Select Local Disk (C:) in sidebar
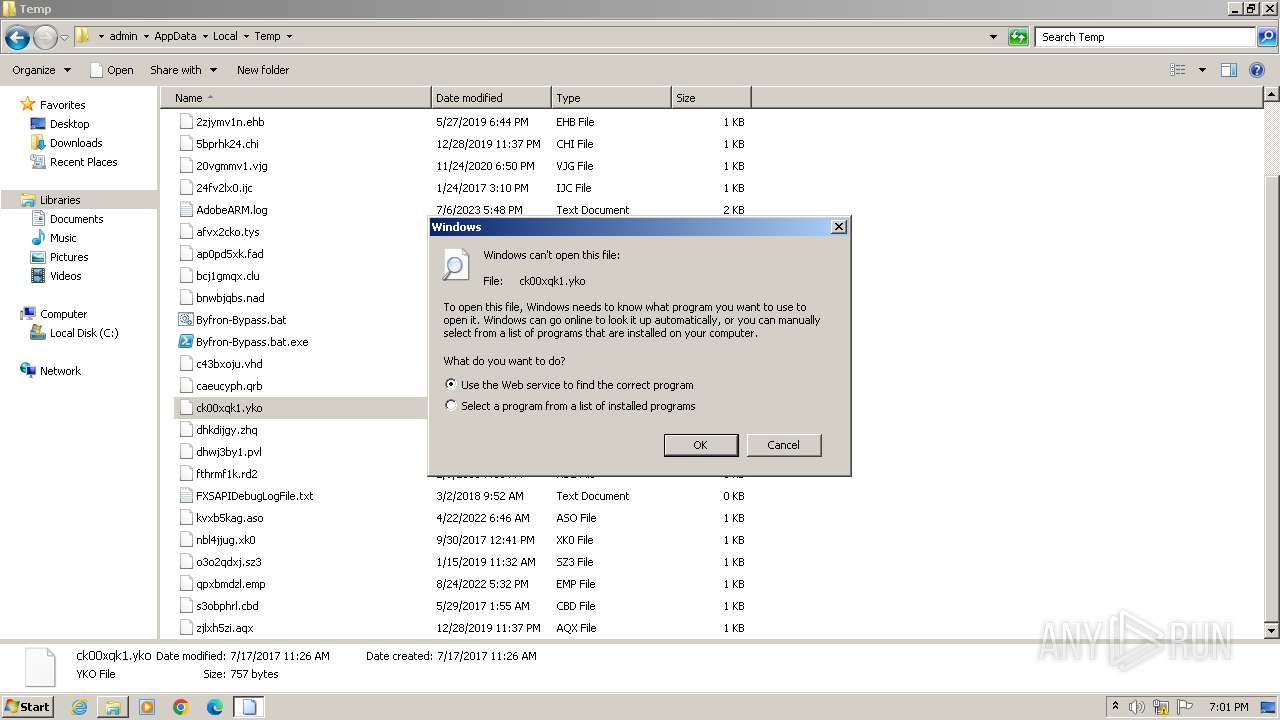 click(84, 333)
